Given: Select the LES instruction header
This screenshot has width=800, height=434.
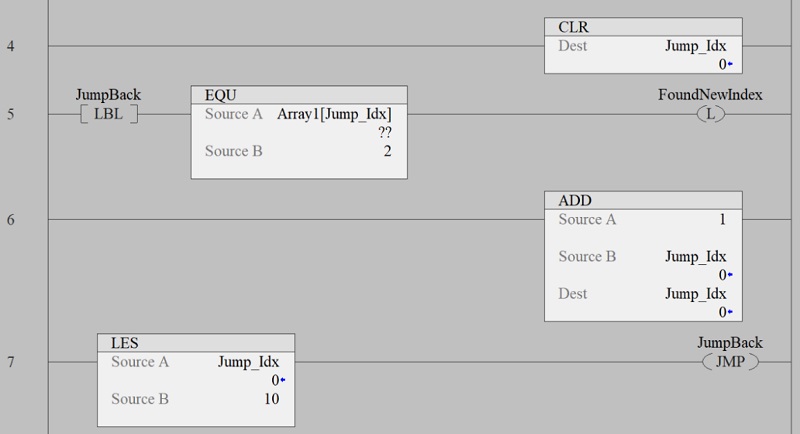Looking at the screenshot, I should click(x=196, y=343).
